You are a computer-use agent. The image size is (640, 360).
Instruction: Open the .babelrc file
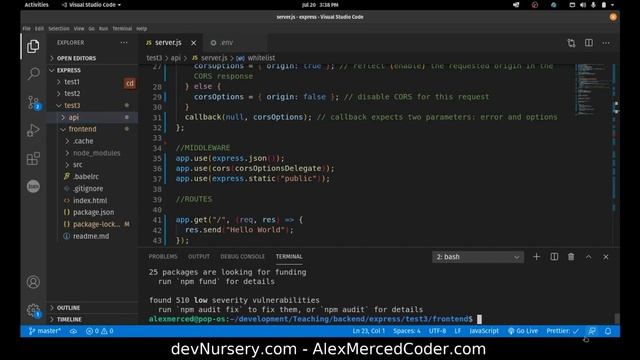(x=86, y=177)
